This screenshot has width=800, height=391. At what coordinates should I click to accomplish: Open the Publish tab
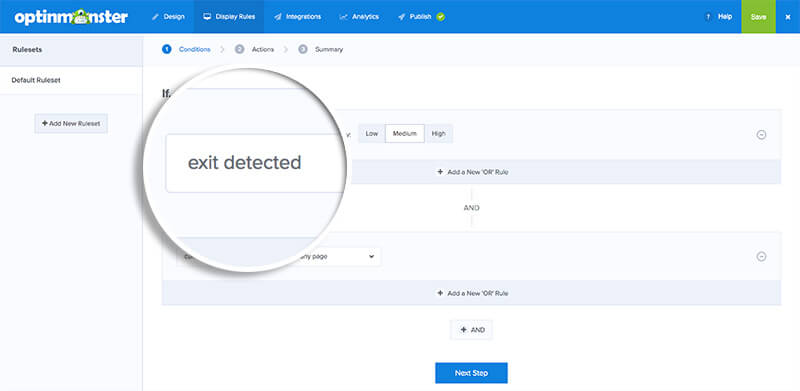tap(415, 16)
